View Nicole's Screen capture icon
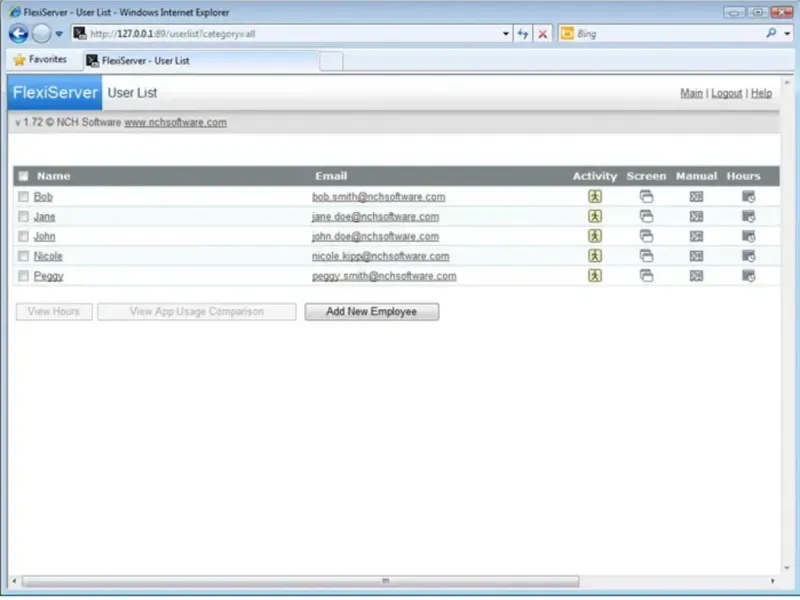 click(646, 256)
